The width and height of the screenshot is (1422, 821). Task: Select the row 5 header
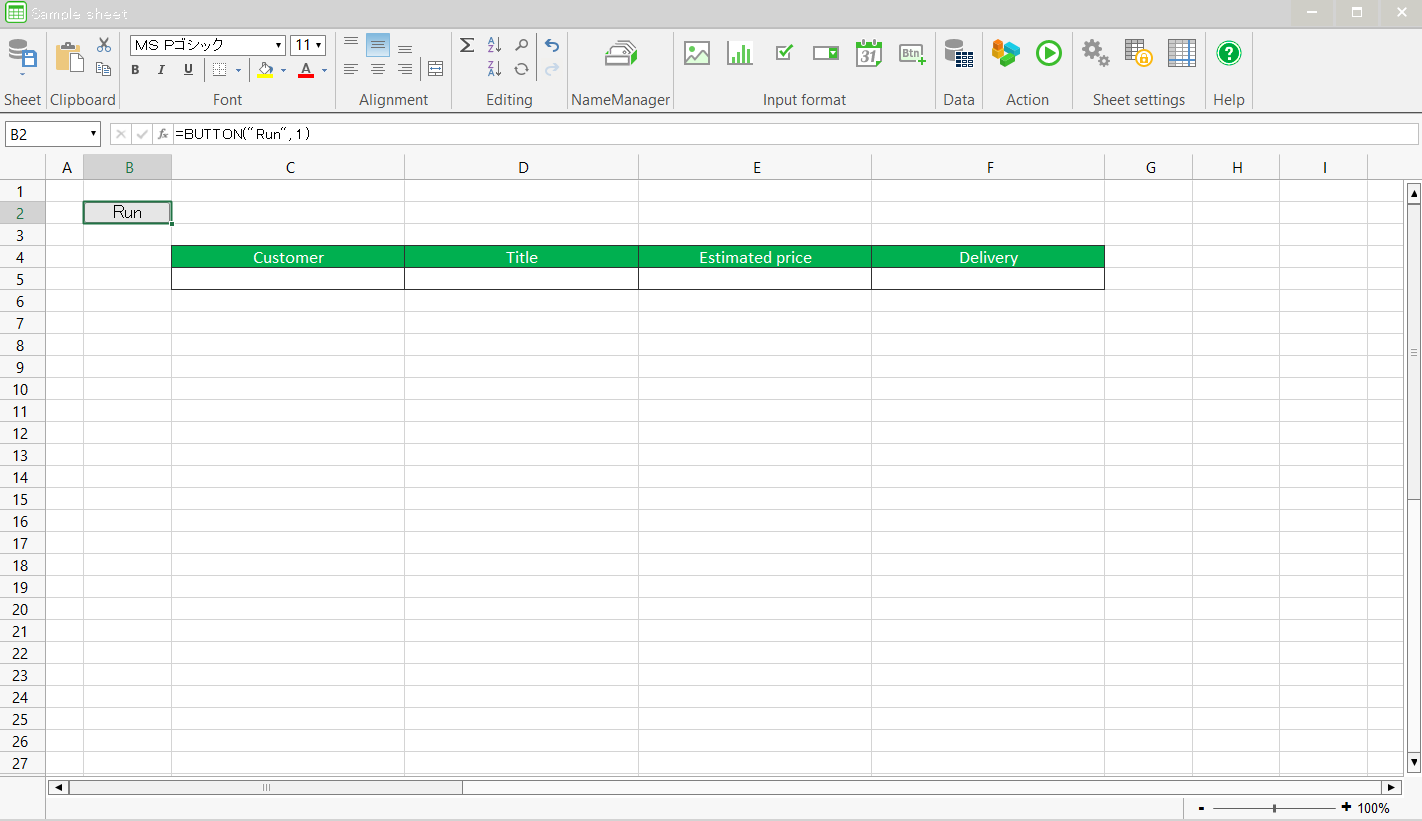point(21,279)
